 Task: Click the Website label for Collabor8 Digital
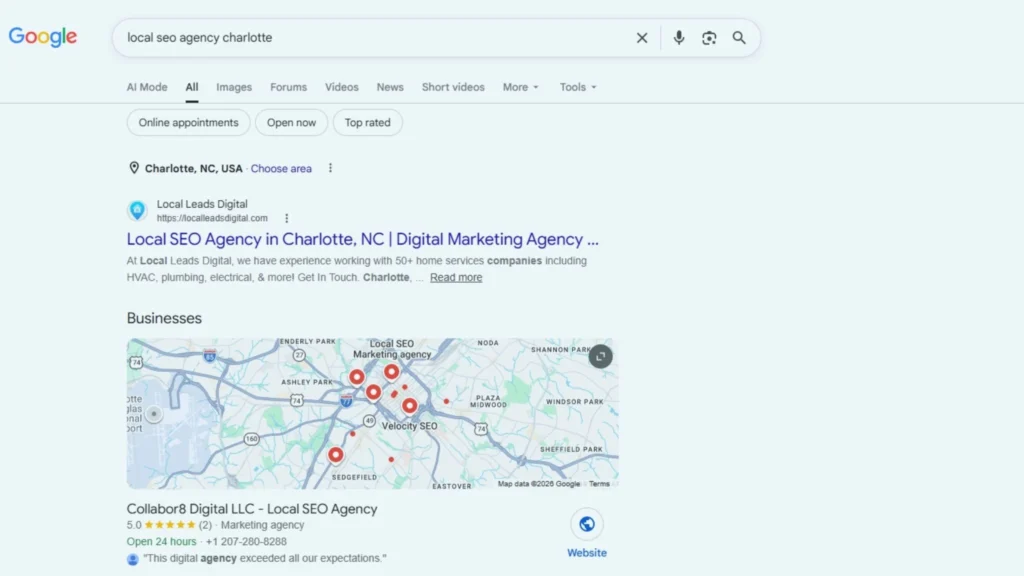coord(586,553)
